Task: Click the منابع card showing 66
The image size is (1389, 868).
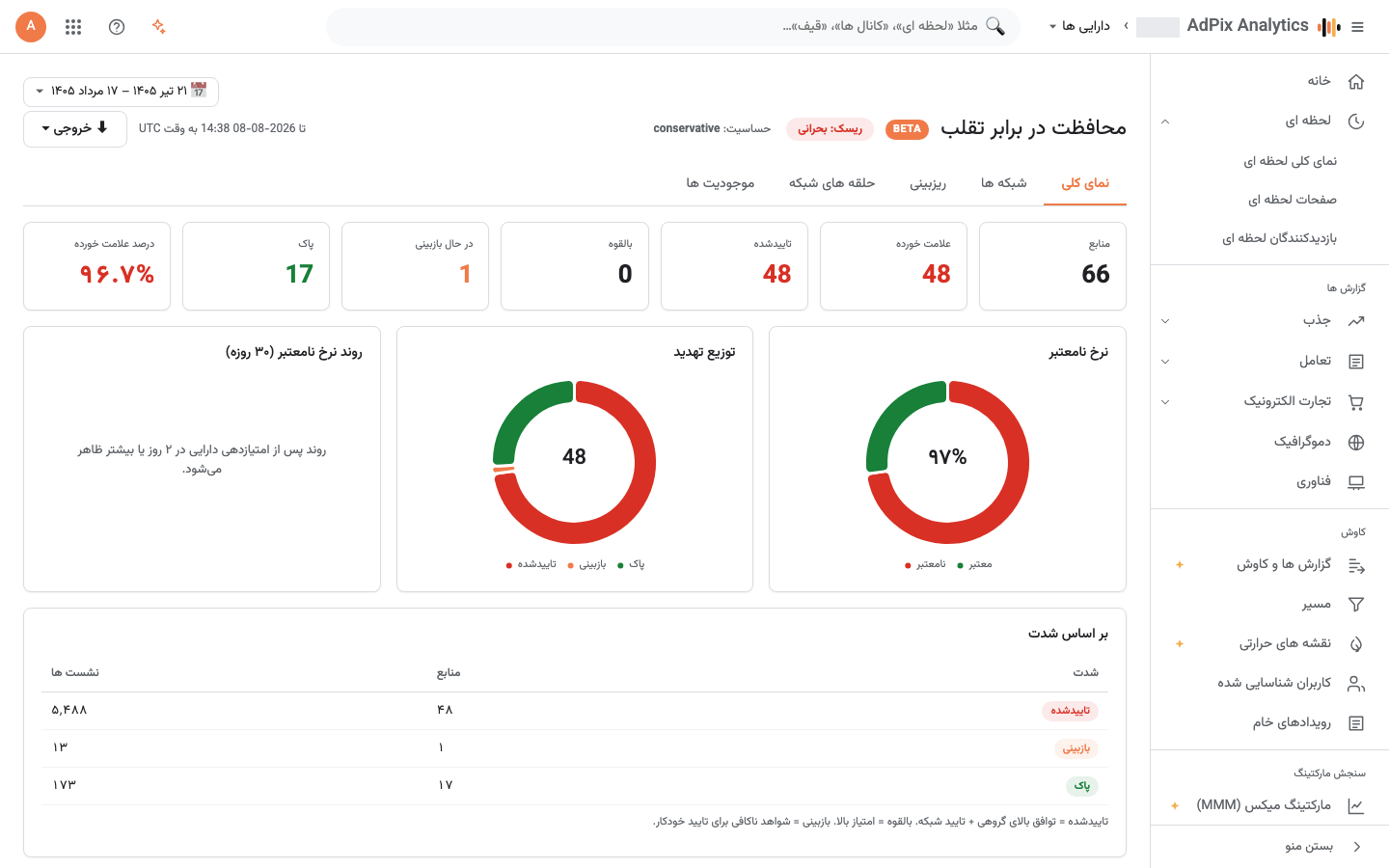Action: pos(1052,266)
